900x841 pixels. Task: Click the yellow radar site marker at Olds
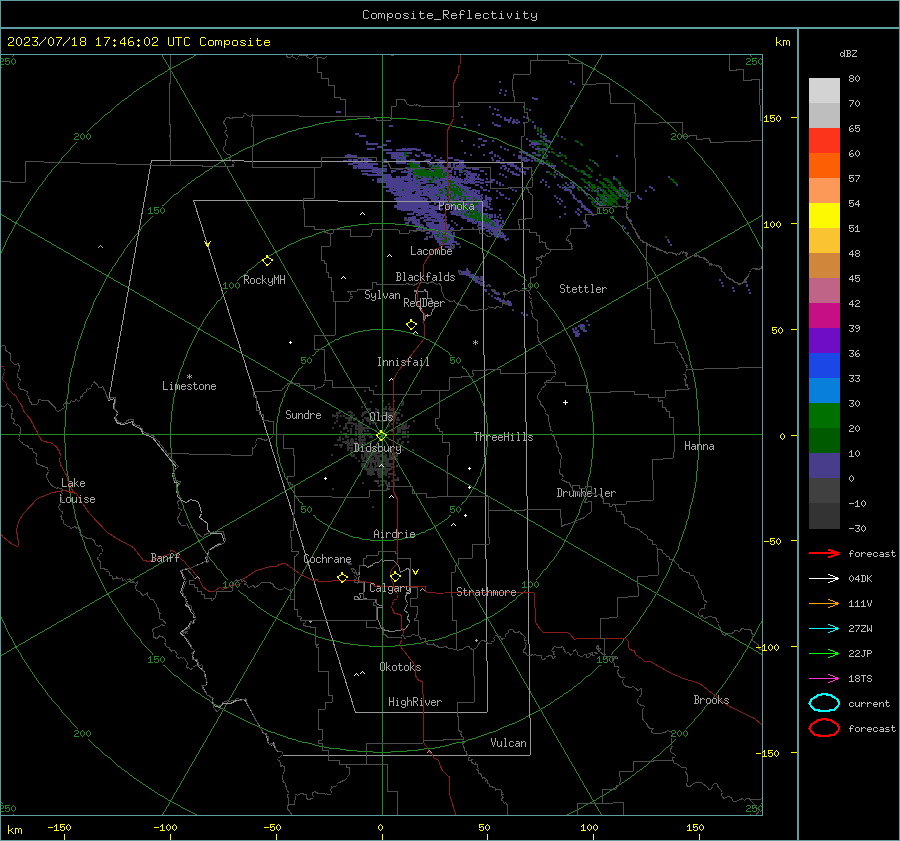pos(381,436)
